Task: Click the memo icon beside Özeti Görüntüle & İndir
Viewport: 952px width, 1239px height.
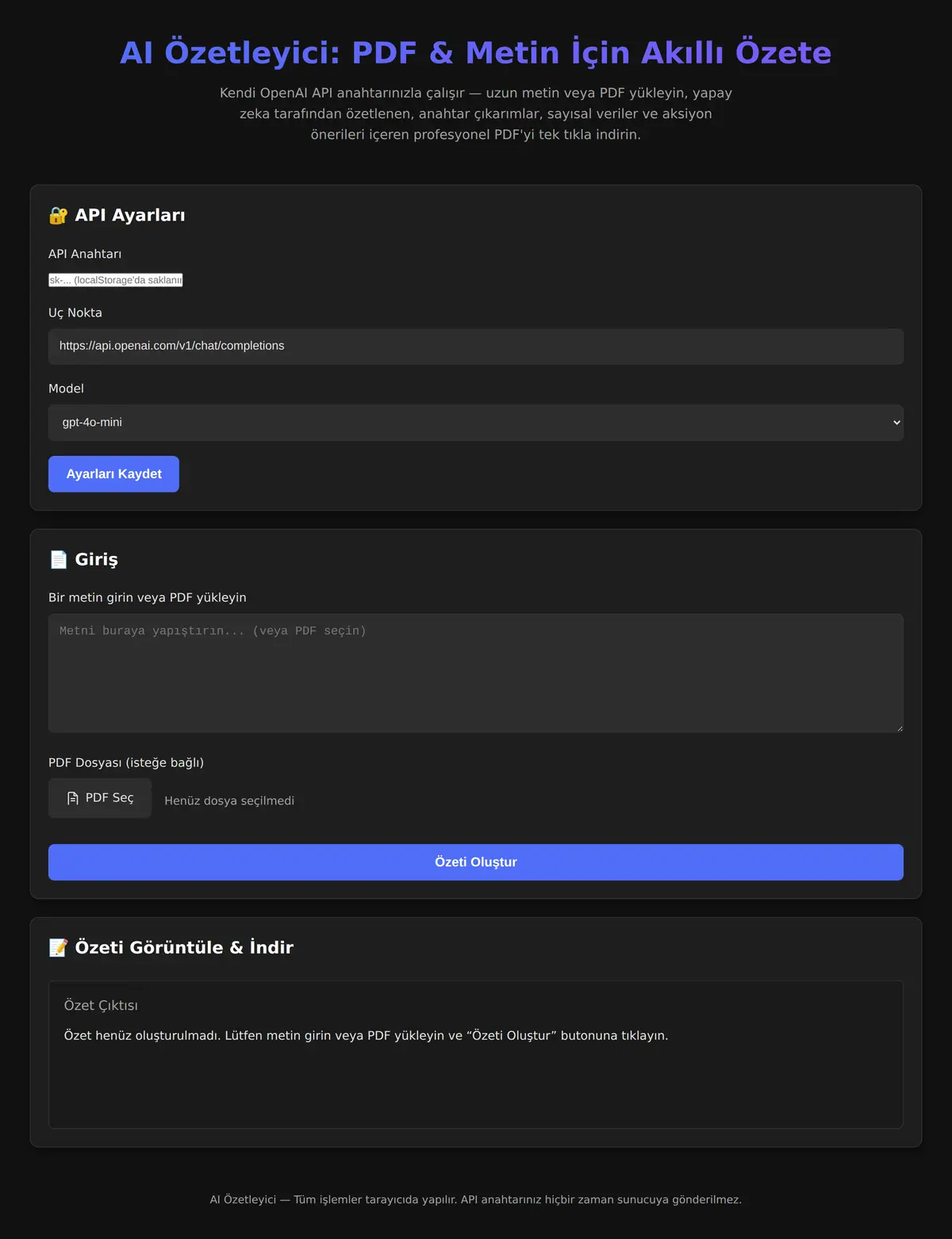Action: [58, 947]
